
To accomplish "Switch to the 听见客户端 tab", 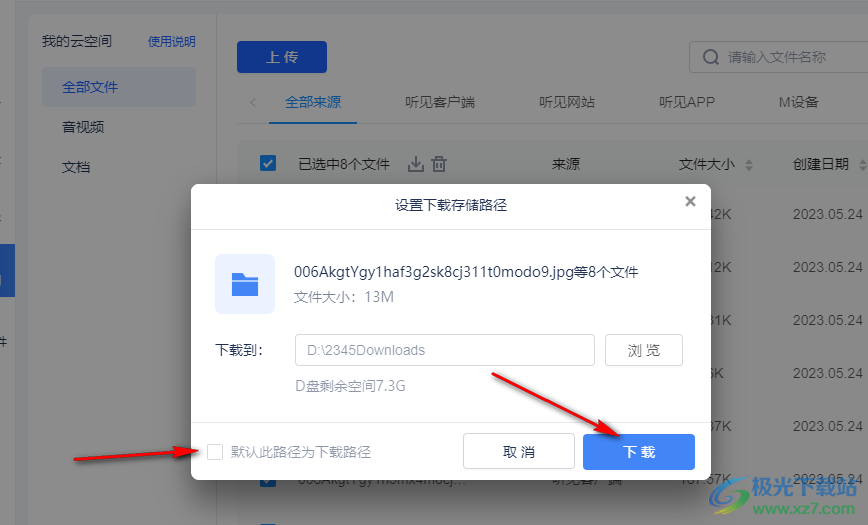I will click(440, 102).
